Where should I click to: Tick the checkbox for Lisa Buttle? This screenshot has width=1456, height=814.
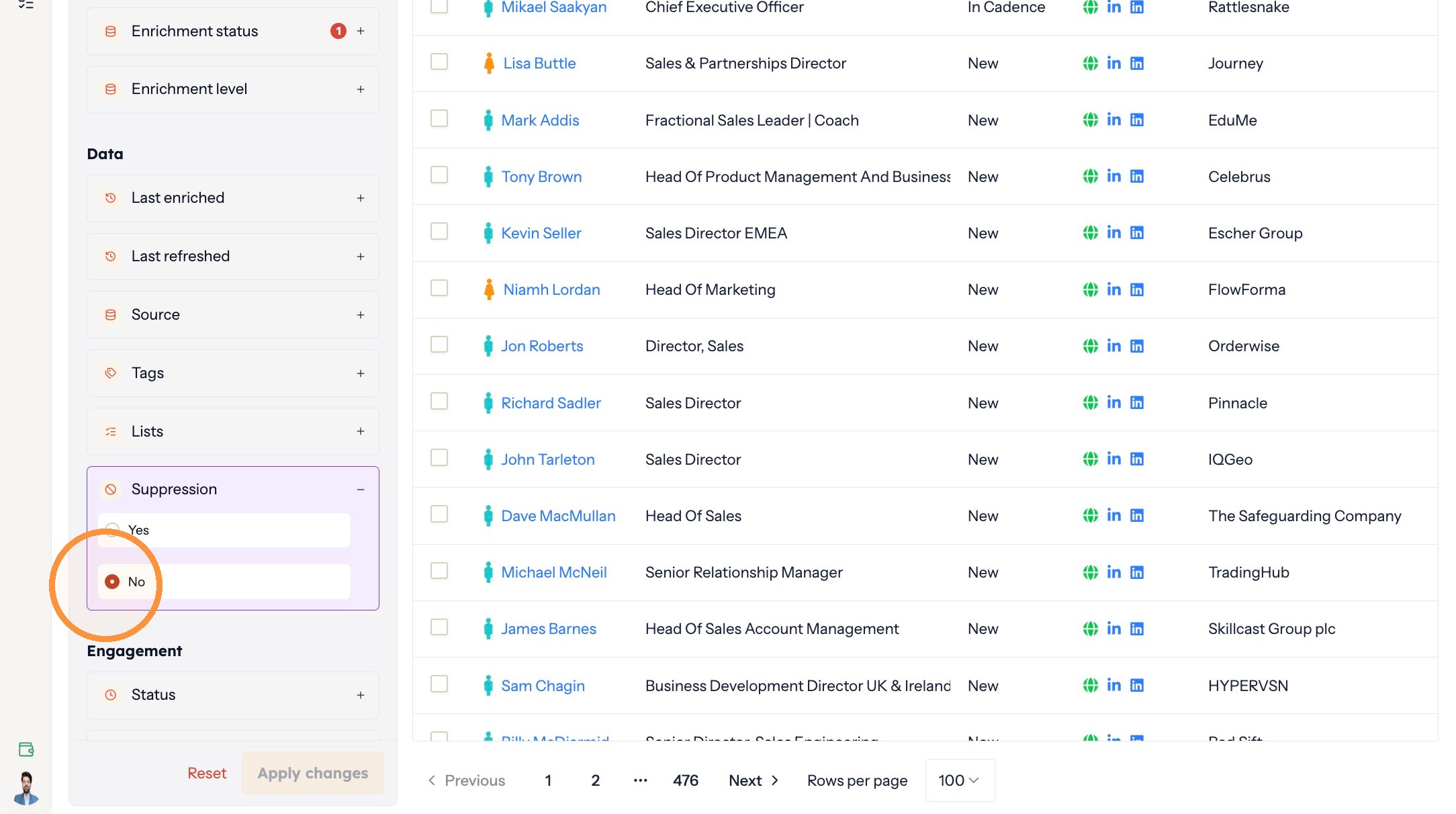click(439, 62)
